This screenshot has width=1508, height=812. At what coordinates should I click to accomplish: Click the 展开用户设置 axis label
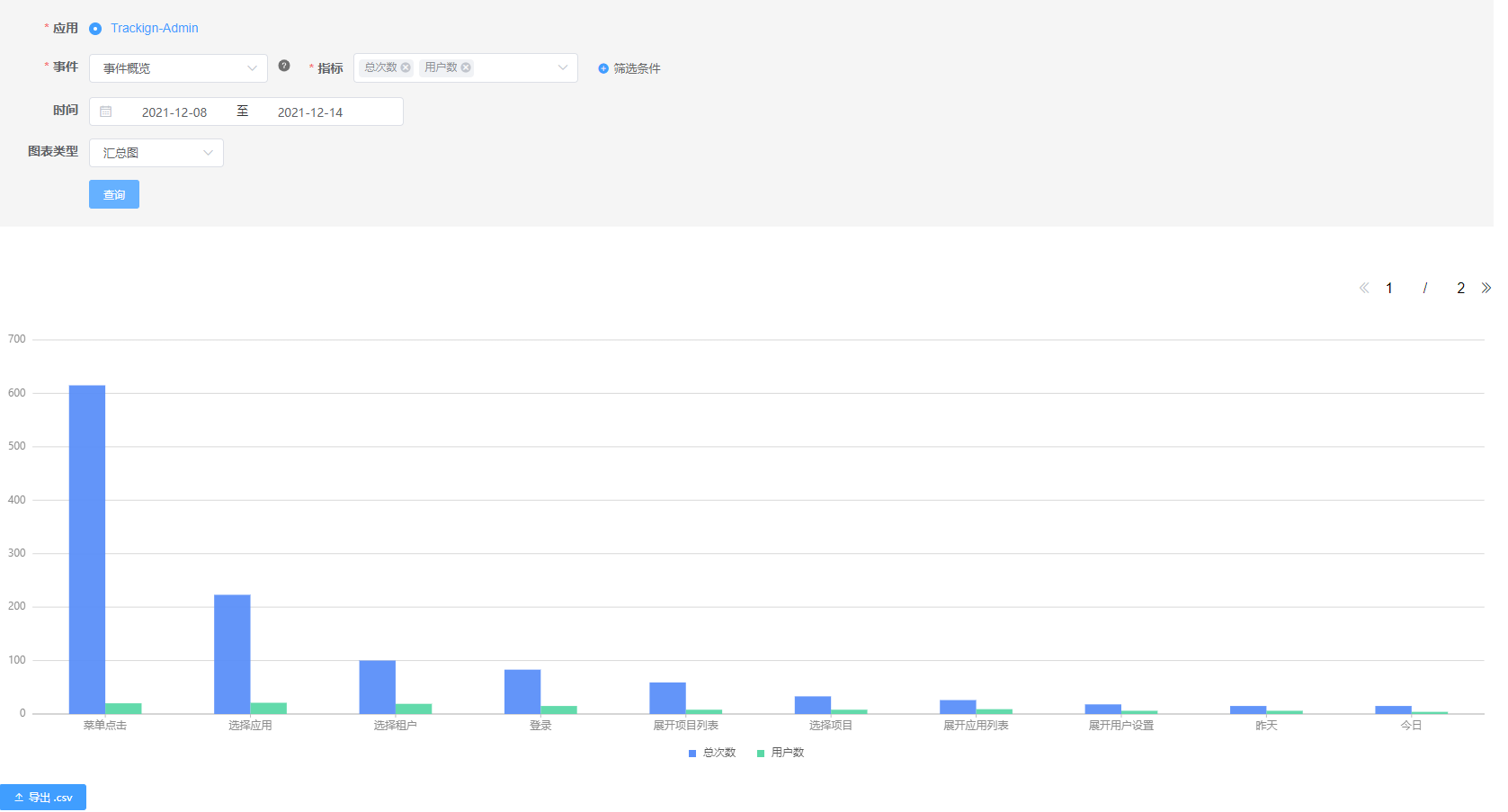point(1121,726)
